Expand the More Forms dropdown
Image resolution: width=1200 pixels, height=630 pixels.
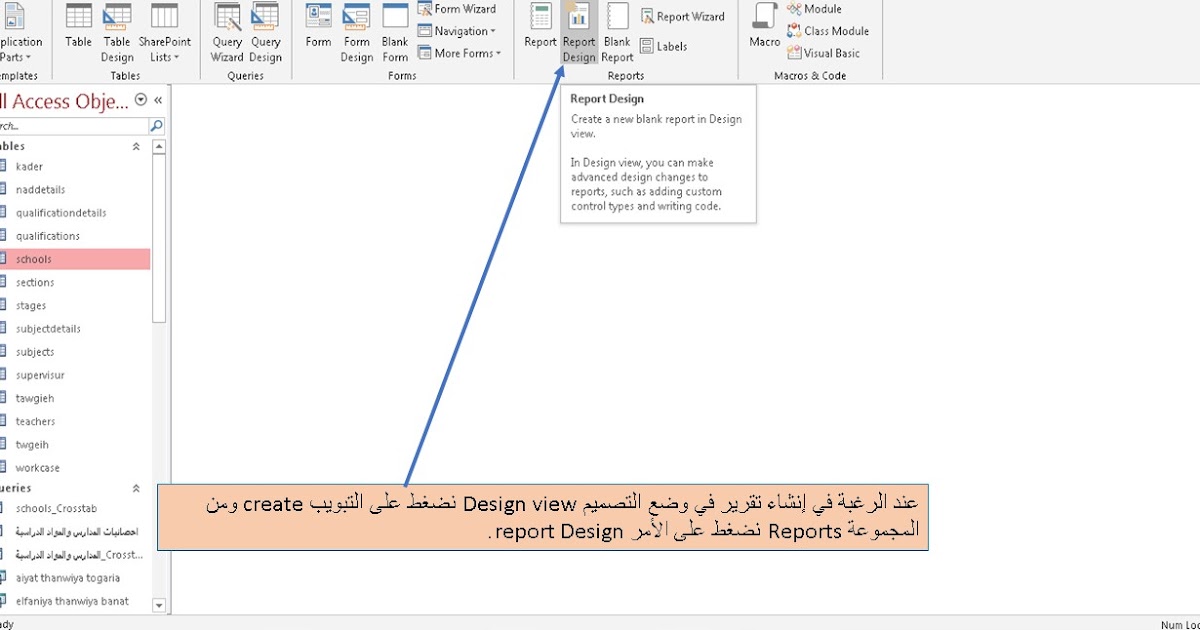(460, 53)
